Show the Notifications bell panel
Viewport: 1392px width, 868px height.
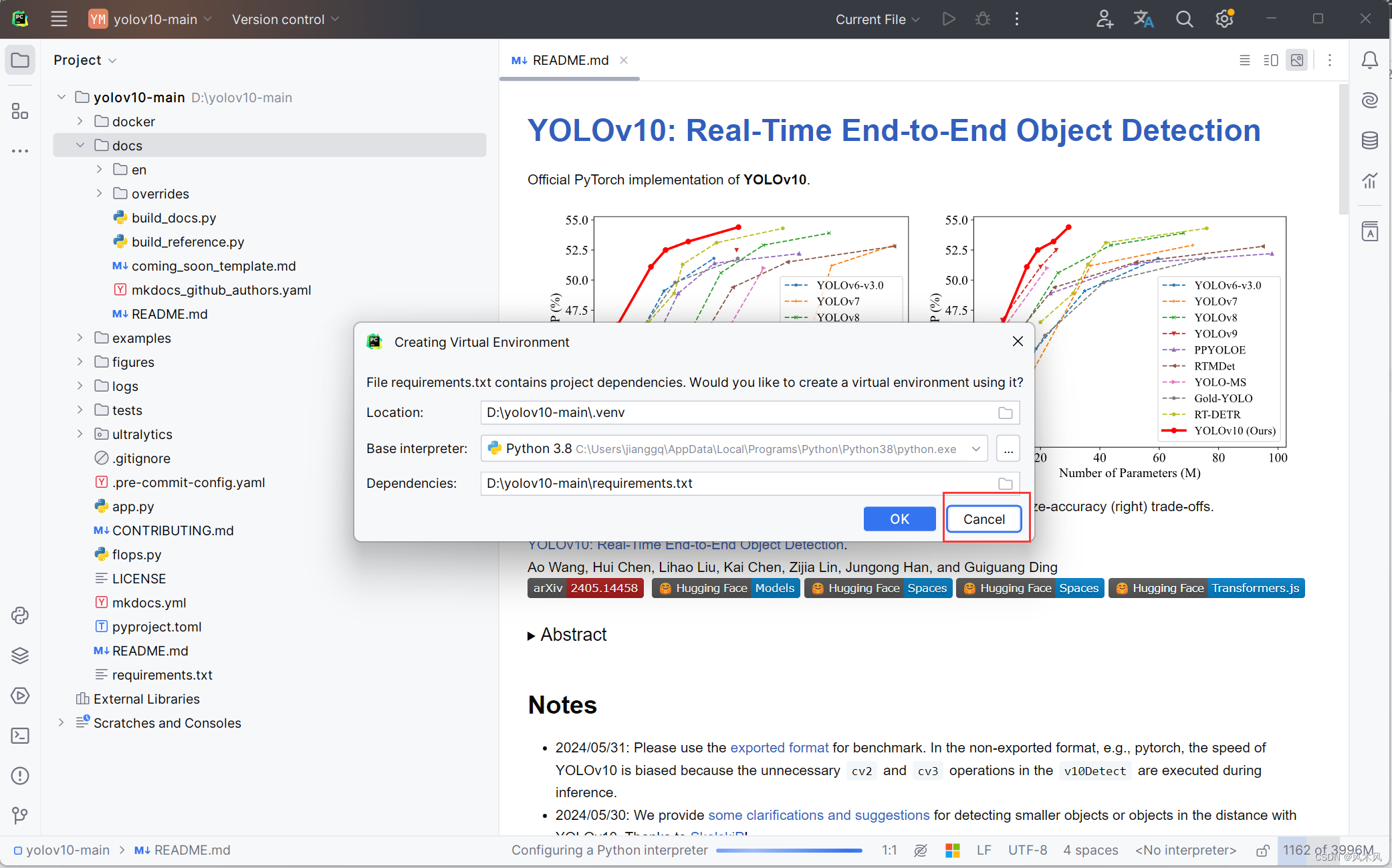coord(1370,60)
